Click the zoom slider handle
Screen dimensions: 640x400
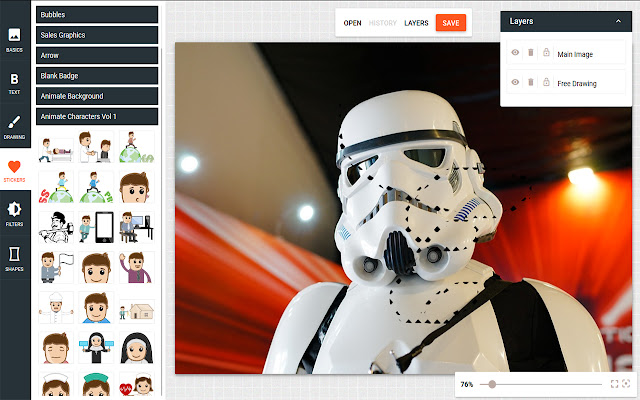tap(492, 384)
